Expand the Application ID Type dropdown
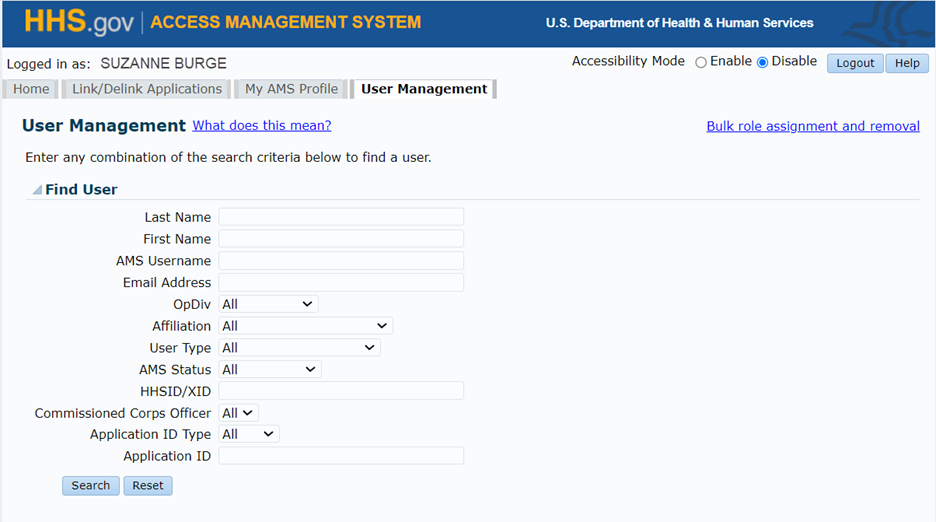The image size is (936, 522). [249, 434]
